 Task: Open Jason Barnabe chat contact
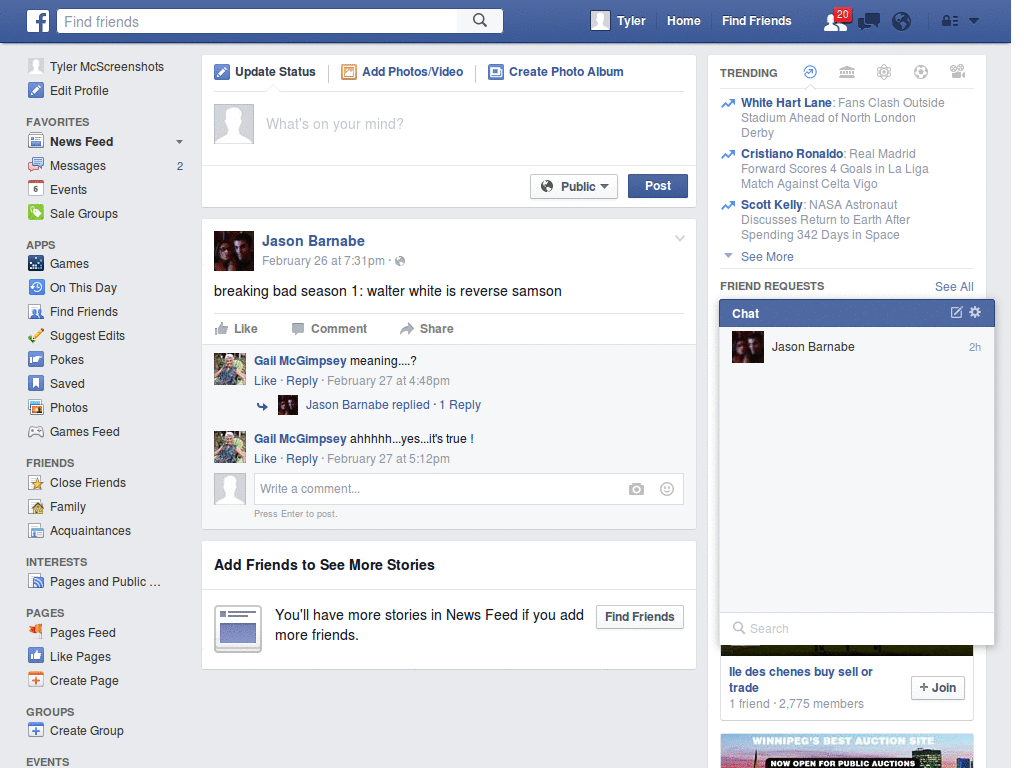tap(856, 347)
